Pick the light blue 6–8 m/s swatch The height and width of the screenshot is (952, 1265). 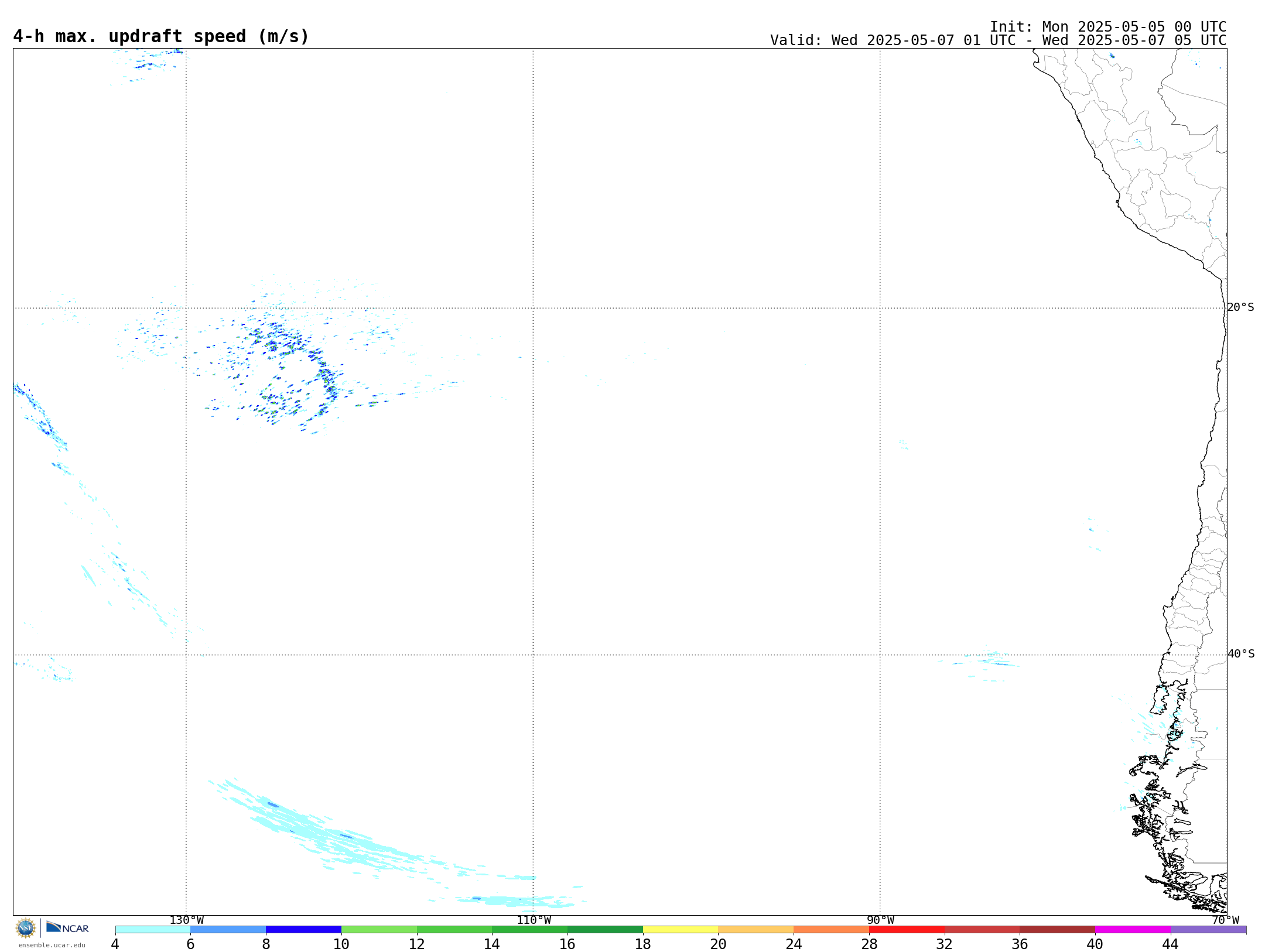click(228, 930)
